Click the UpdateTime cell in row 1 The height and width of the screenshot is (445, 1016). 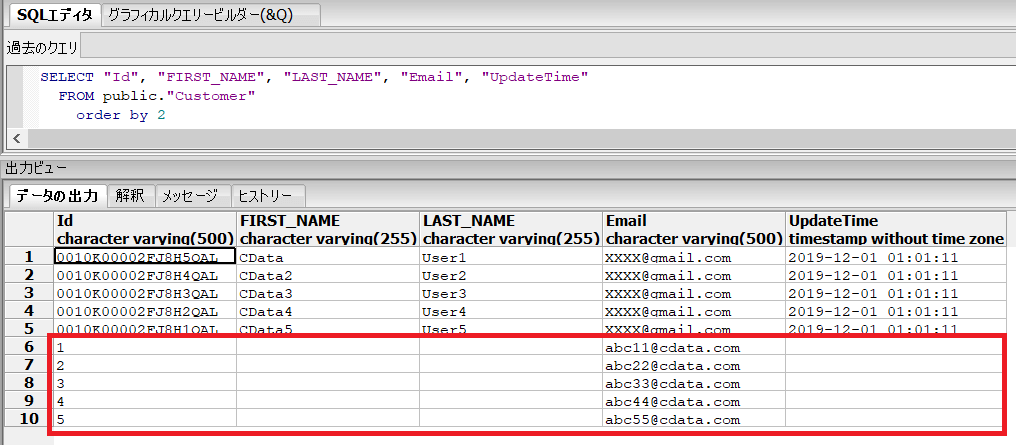click(897, 257)
